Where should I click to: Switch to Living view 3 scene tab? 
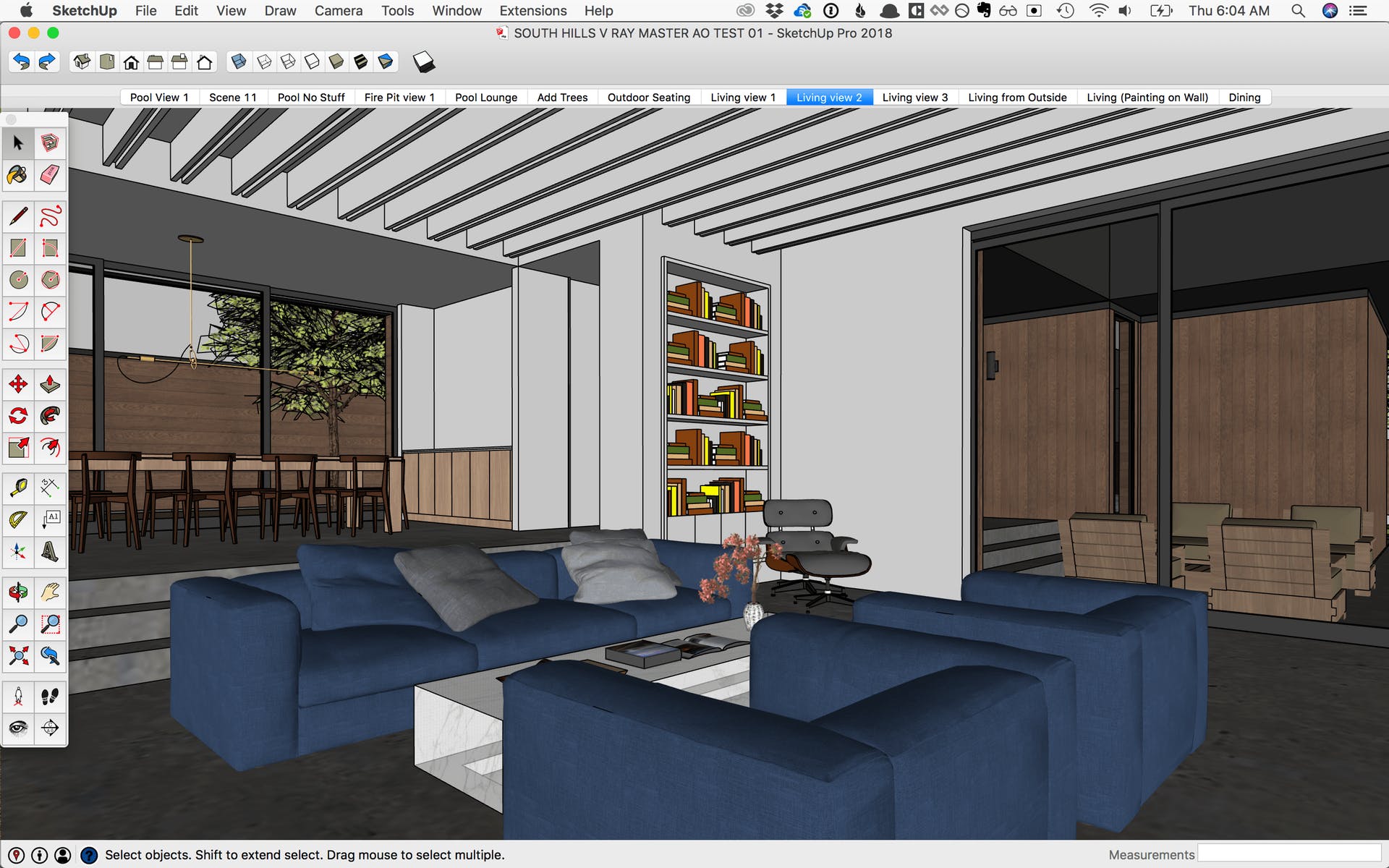coord(914,97)
